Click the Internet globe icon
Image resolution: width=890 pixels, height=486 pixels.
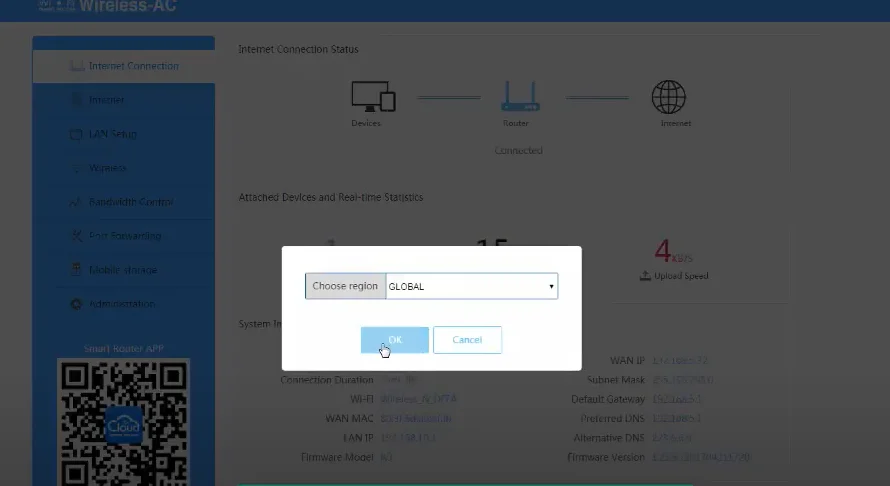coord(668,97)
